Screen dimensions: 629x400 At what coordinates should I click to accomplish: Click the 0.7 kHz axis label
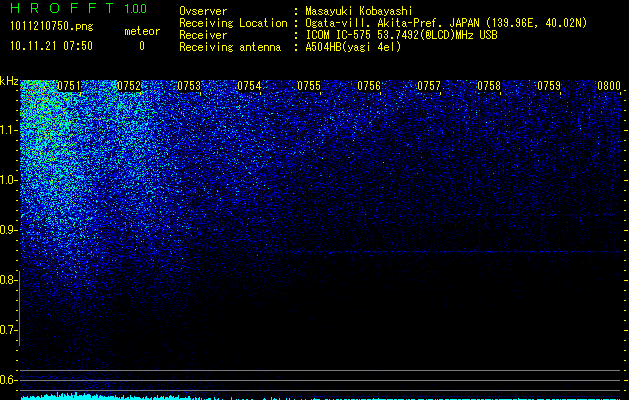click(x=8, y=330)
